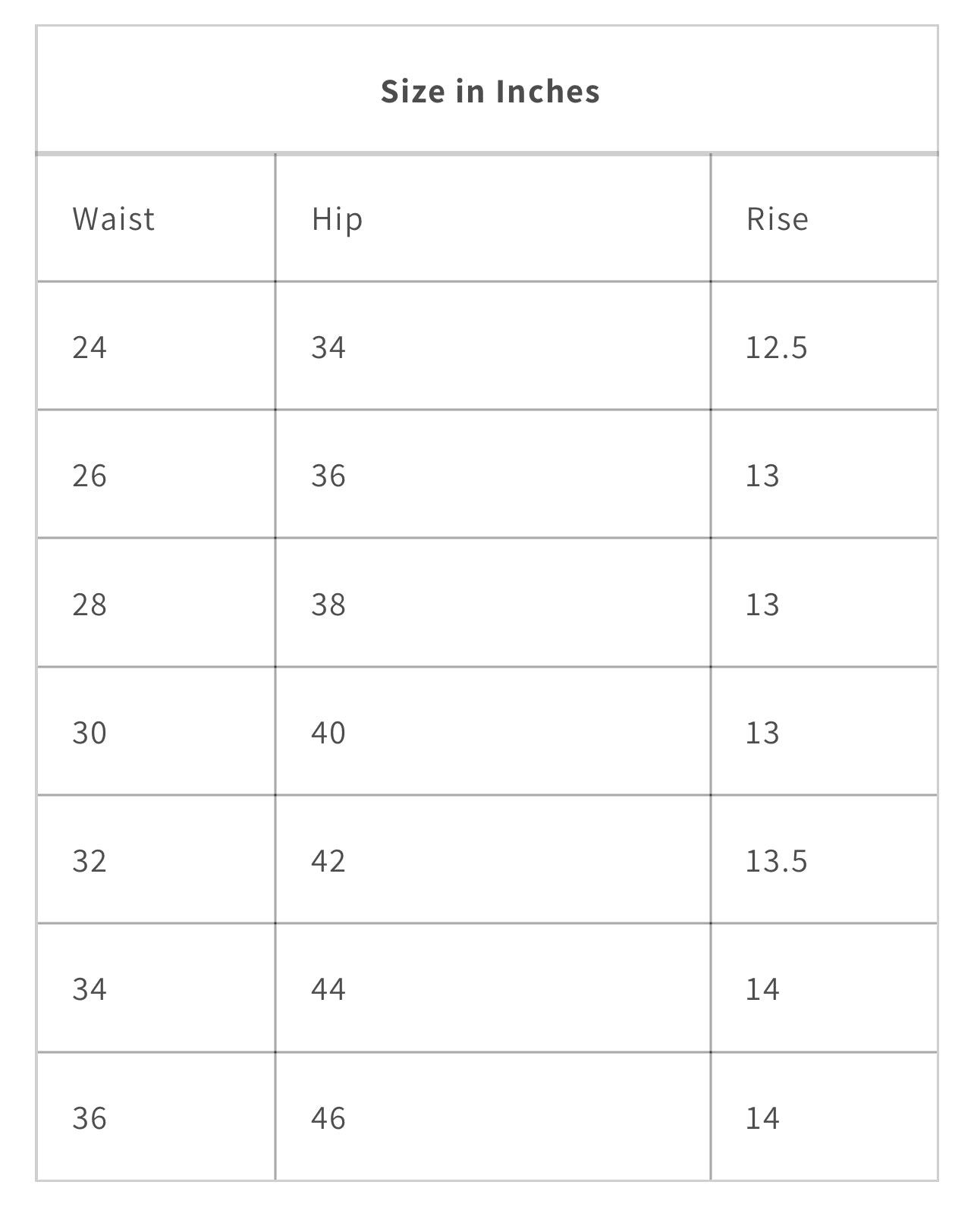The width and height of the screenshot is (974, 1232).
Task: Click the hip 42 cell
Action: click(x=328, y=861)
